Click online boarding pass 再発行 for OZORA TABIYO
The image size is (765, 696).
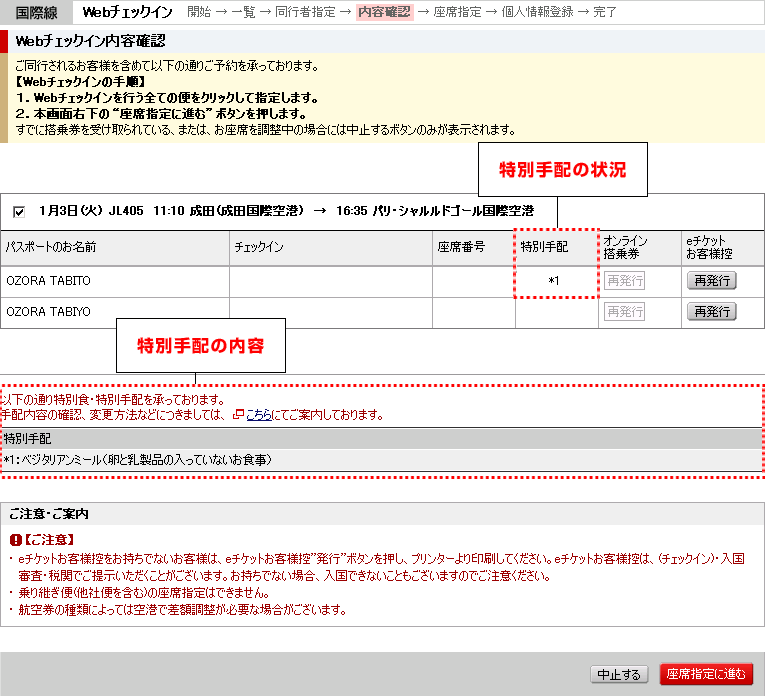625,312
